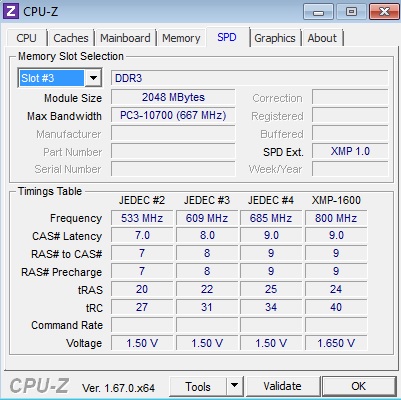Click the tRC value 27

tap(142, 307)
